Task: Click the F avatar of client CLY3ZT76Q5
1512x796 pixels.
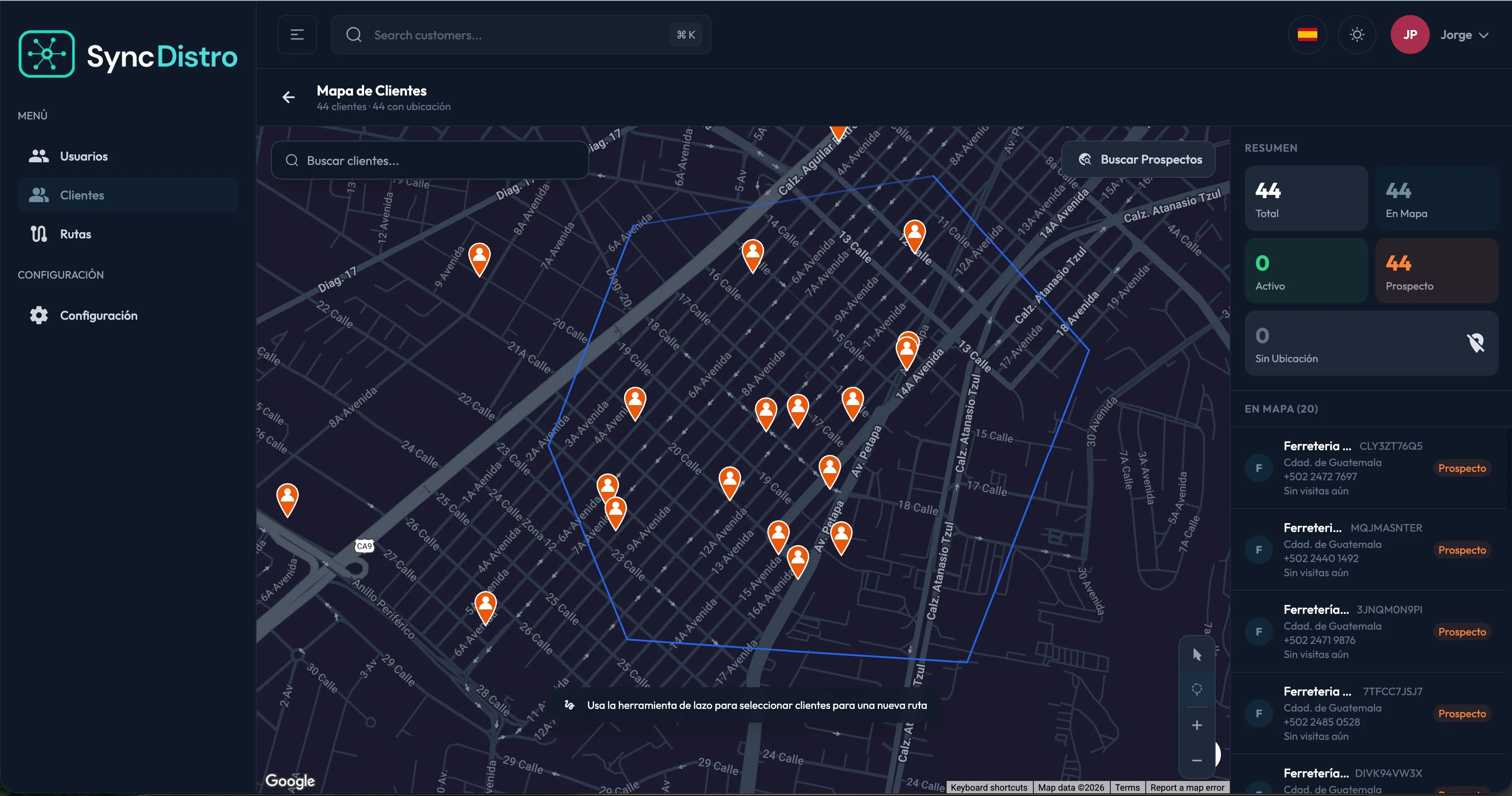Action: 1259,468
